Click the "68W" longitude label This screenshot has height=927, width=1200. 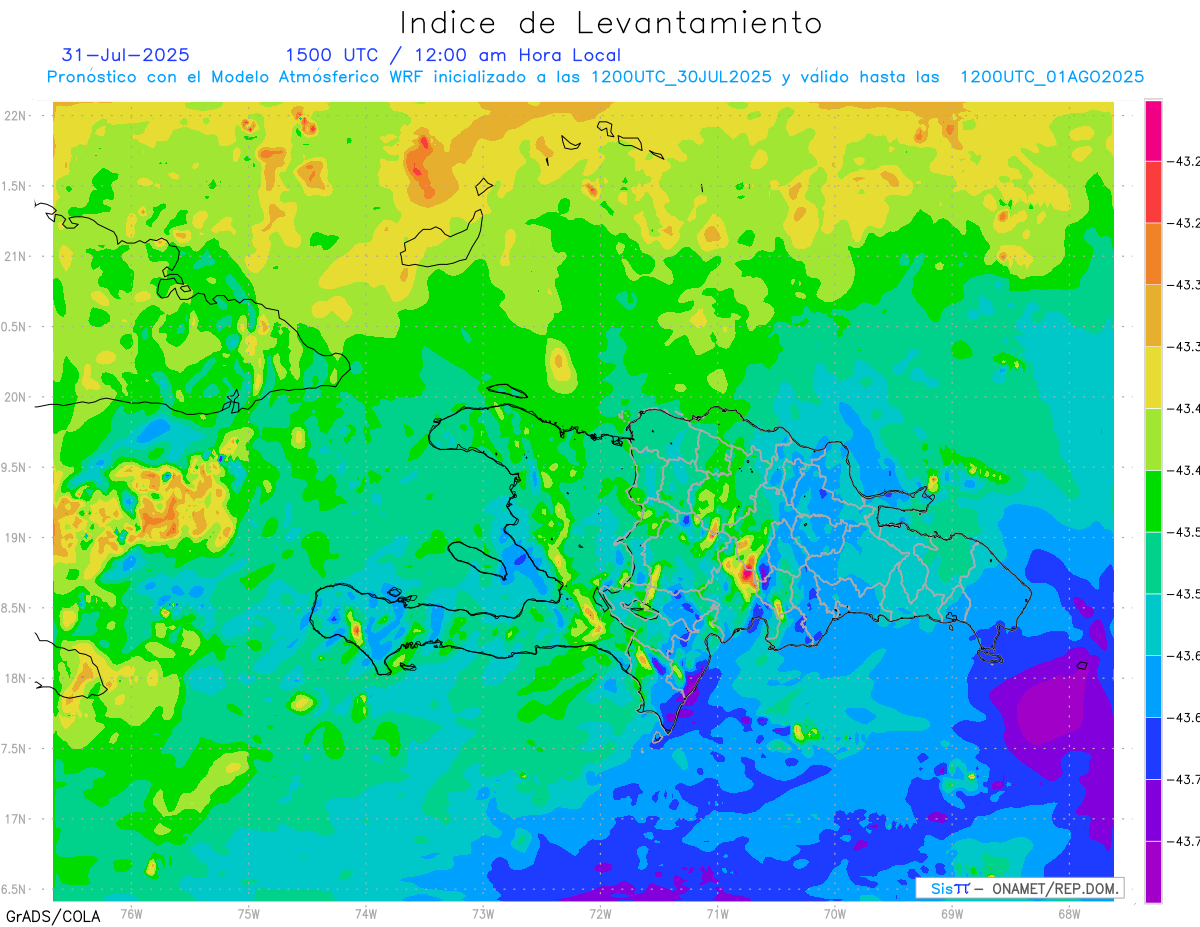point(1068,913)
